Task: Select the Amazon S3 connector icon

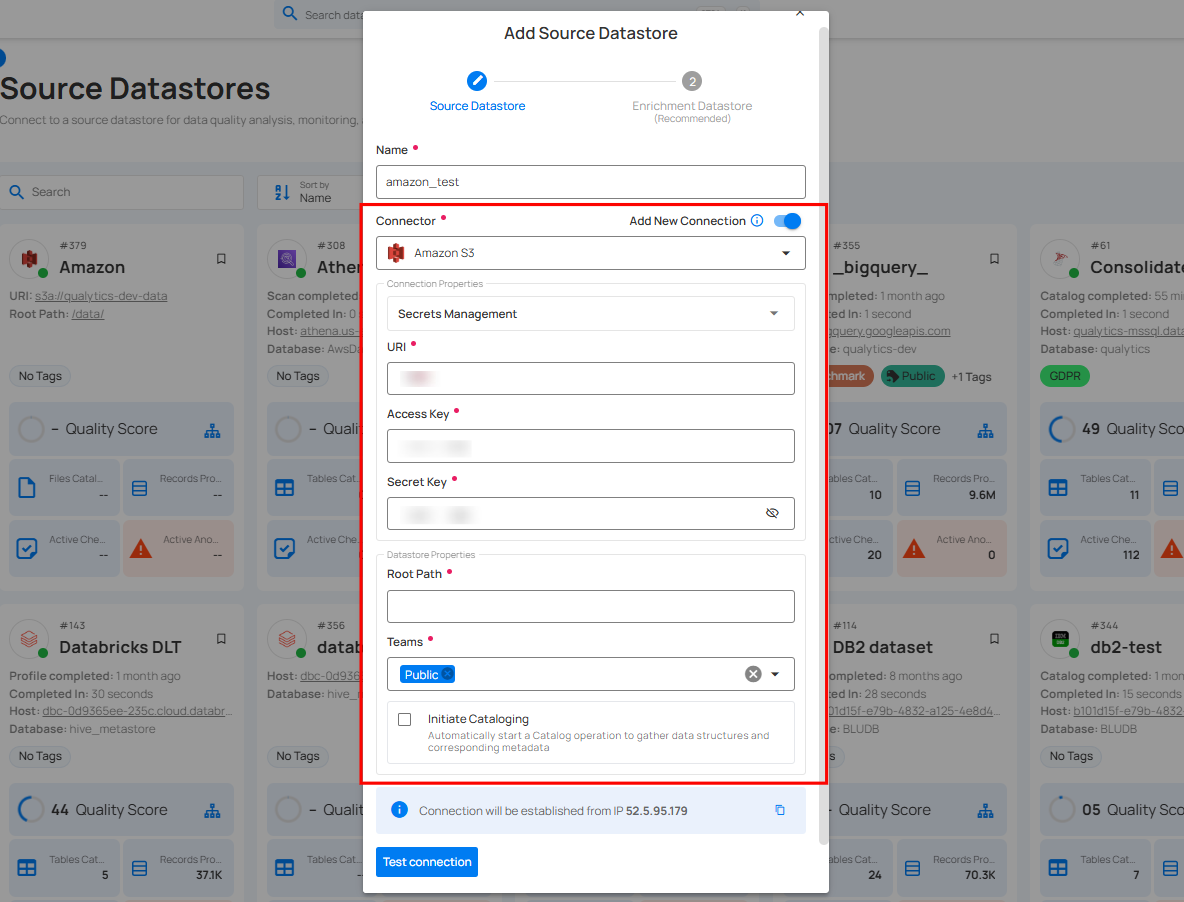Action: tap(396, 253)
